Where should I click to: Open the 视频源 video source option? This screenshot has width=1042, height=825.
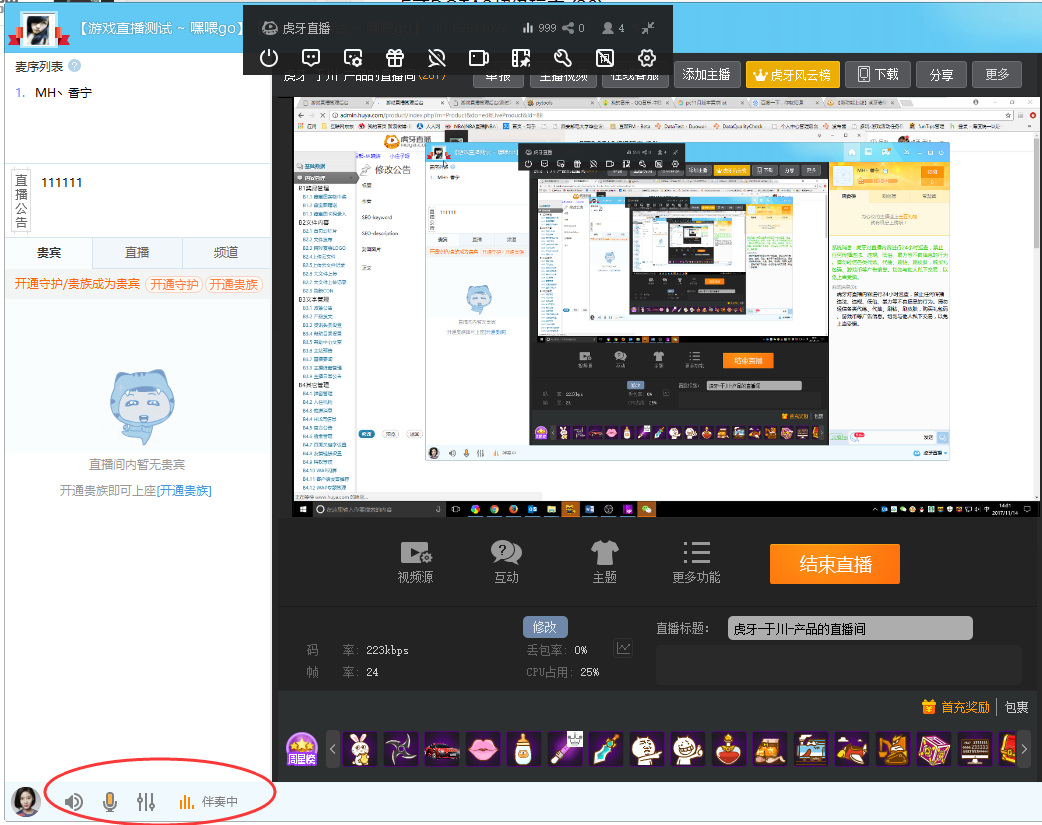click(x=415, y=562)
